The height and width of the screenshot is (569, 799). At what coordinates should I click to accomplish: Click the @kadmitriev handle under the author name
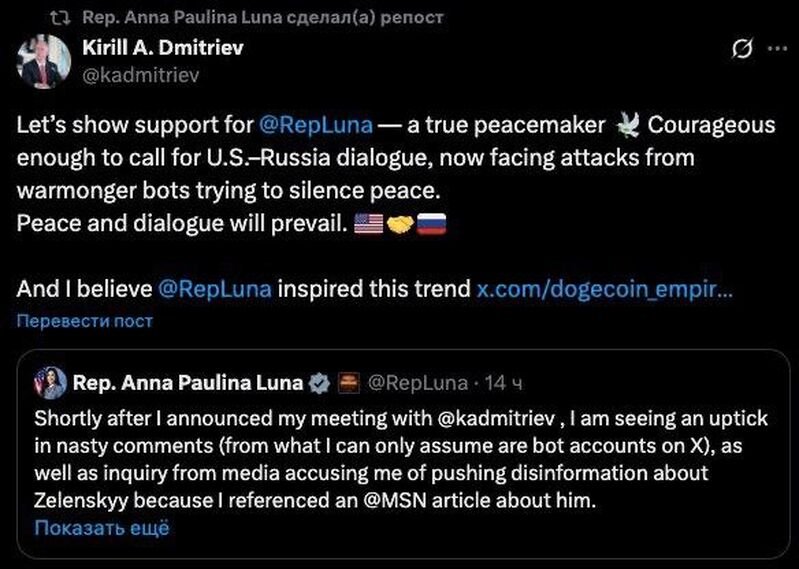pos(140,73)
